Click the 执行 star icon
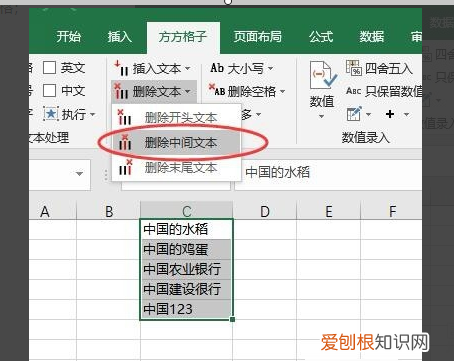 click(x=51, y=114)
